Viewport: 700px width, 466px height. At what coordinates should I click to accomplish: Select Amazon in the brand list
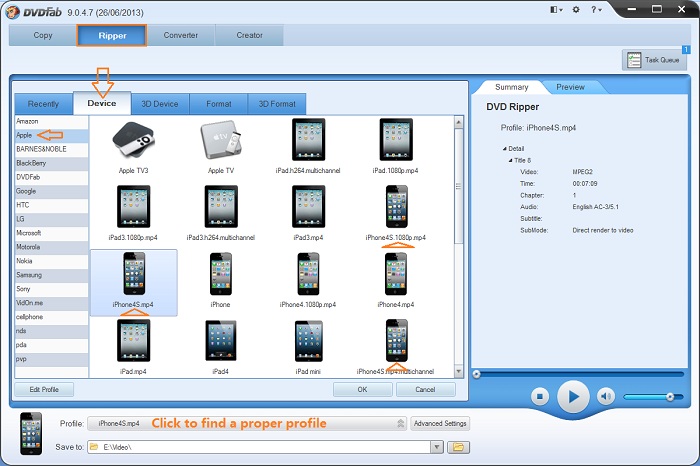click(51, 121)
